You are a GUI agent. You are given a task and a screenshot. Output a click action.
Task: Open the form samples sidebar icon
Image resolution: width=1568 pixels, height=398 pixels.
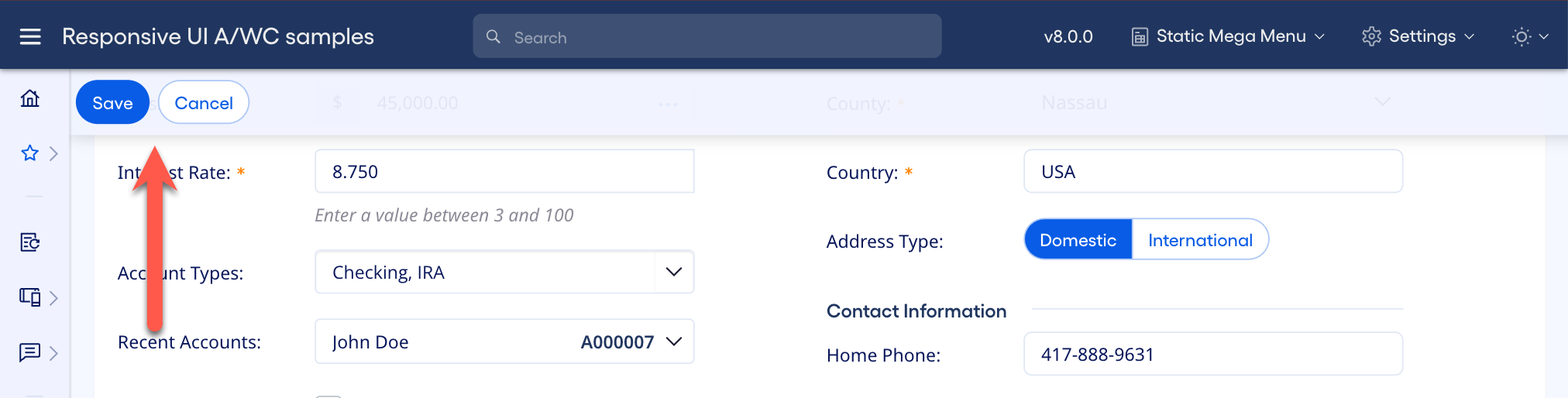point(30,242)
